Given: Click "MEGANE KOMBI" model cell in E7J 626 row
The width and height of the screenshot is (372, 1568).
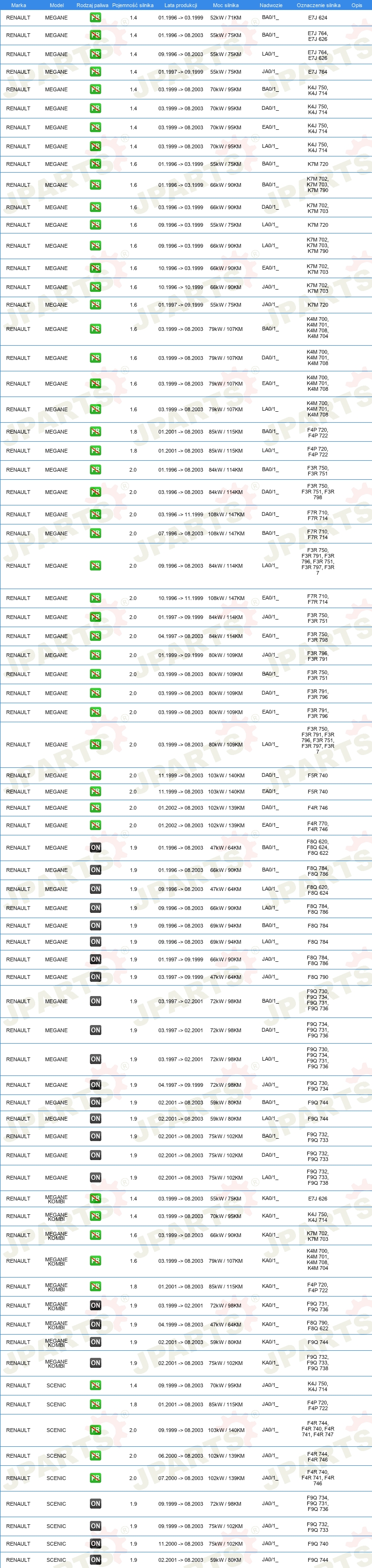Looking at the screenshot, I should (57, 1199).
